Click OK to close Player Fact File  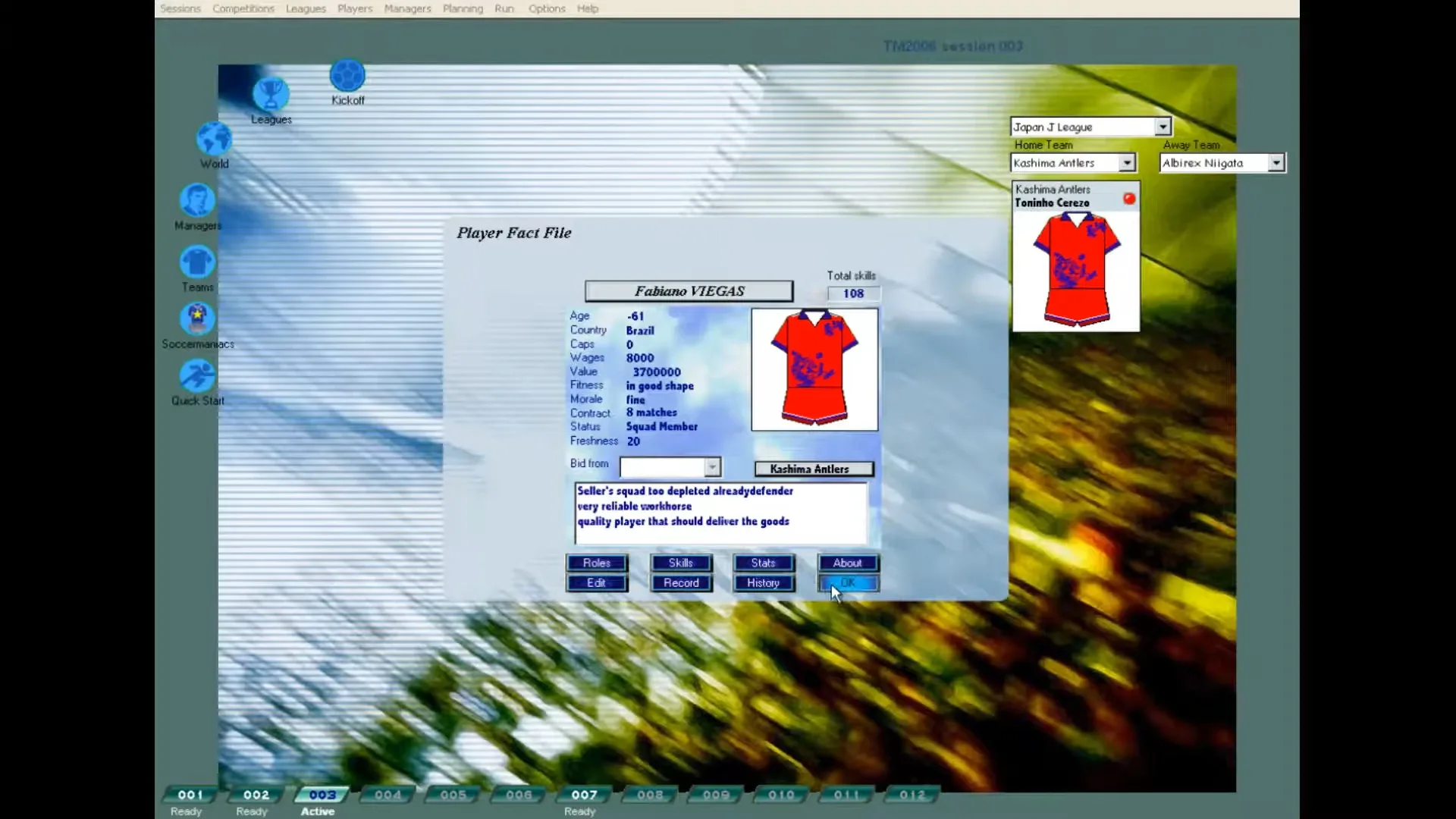coord(847,582)
